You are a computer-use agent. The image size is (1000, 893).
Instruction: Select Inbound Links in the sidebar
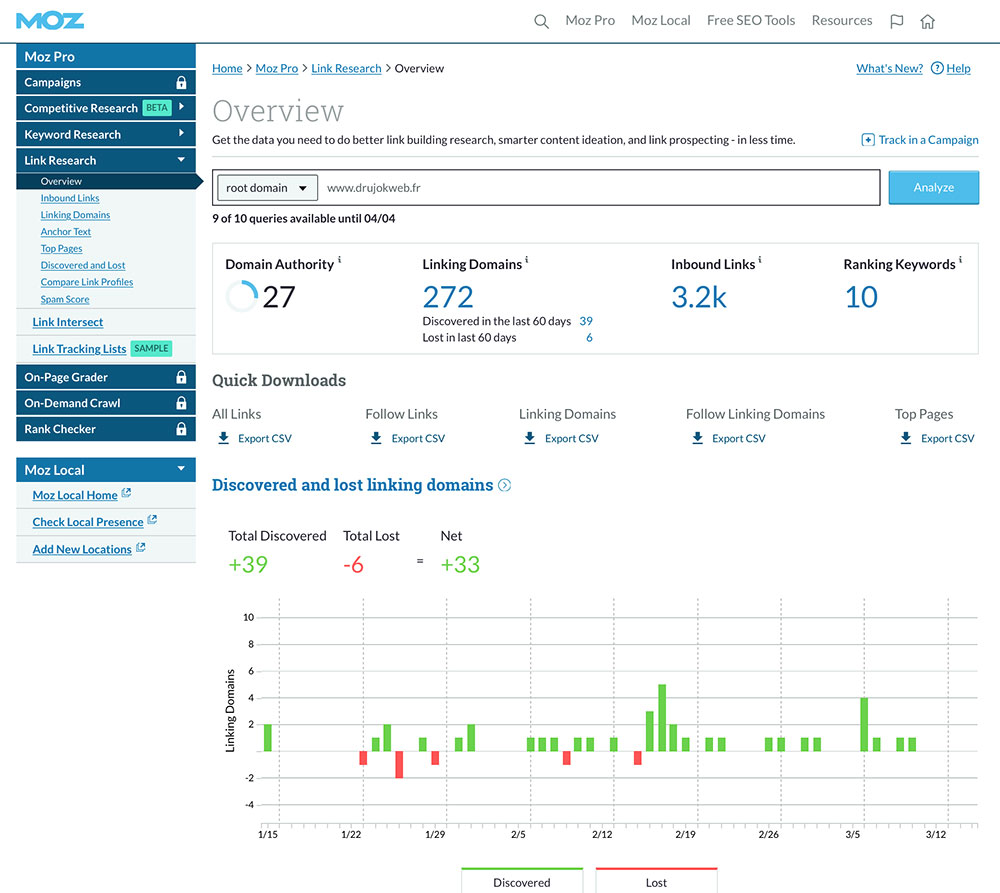pyautogui.click(x=70, y=198)
